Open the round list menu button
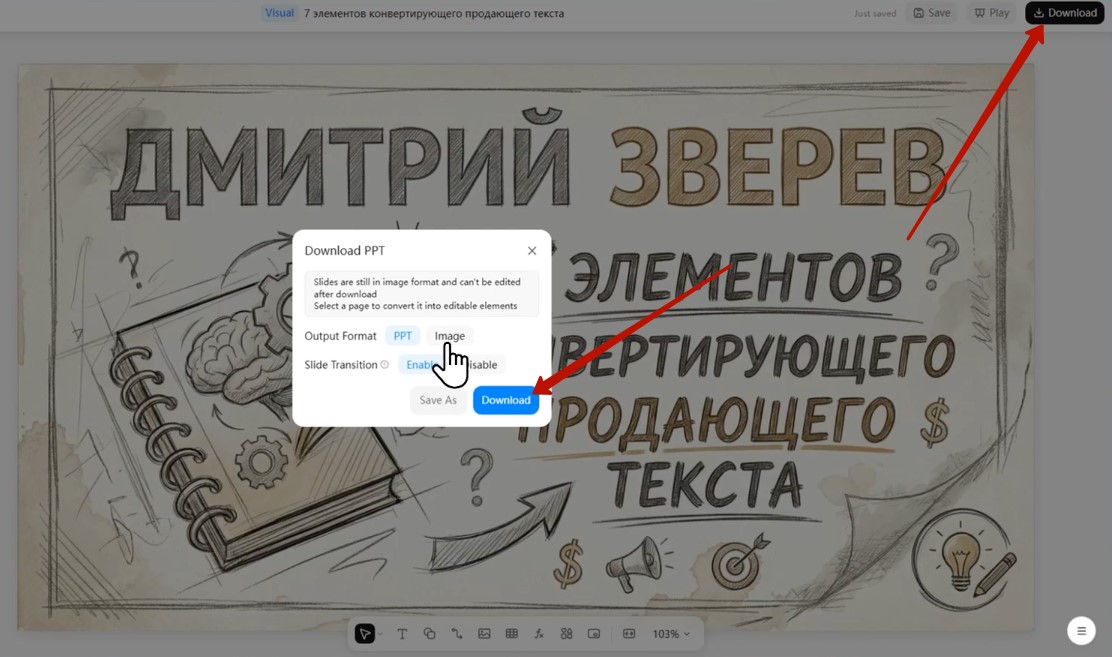 point(1081,631)
